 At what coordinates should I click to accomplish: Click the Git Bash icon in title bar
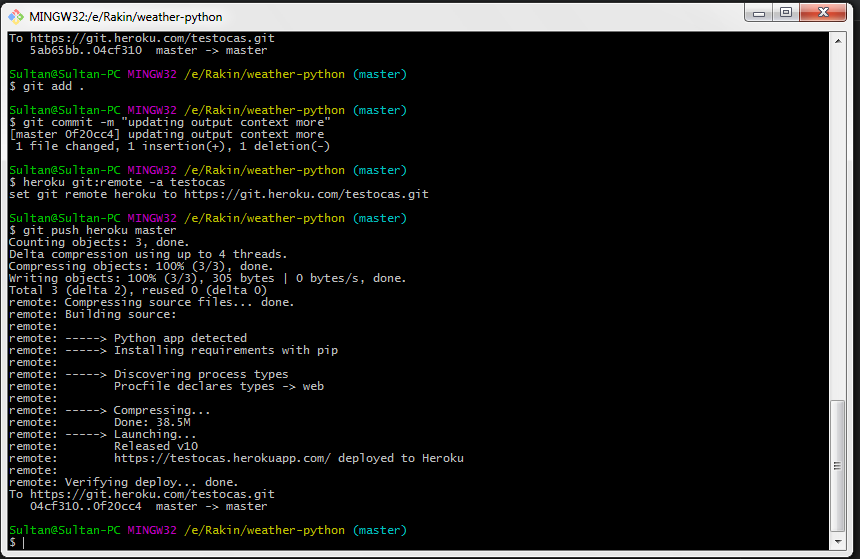click(15, 17)
